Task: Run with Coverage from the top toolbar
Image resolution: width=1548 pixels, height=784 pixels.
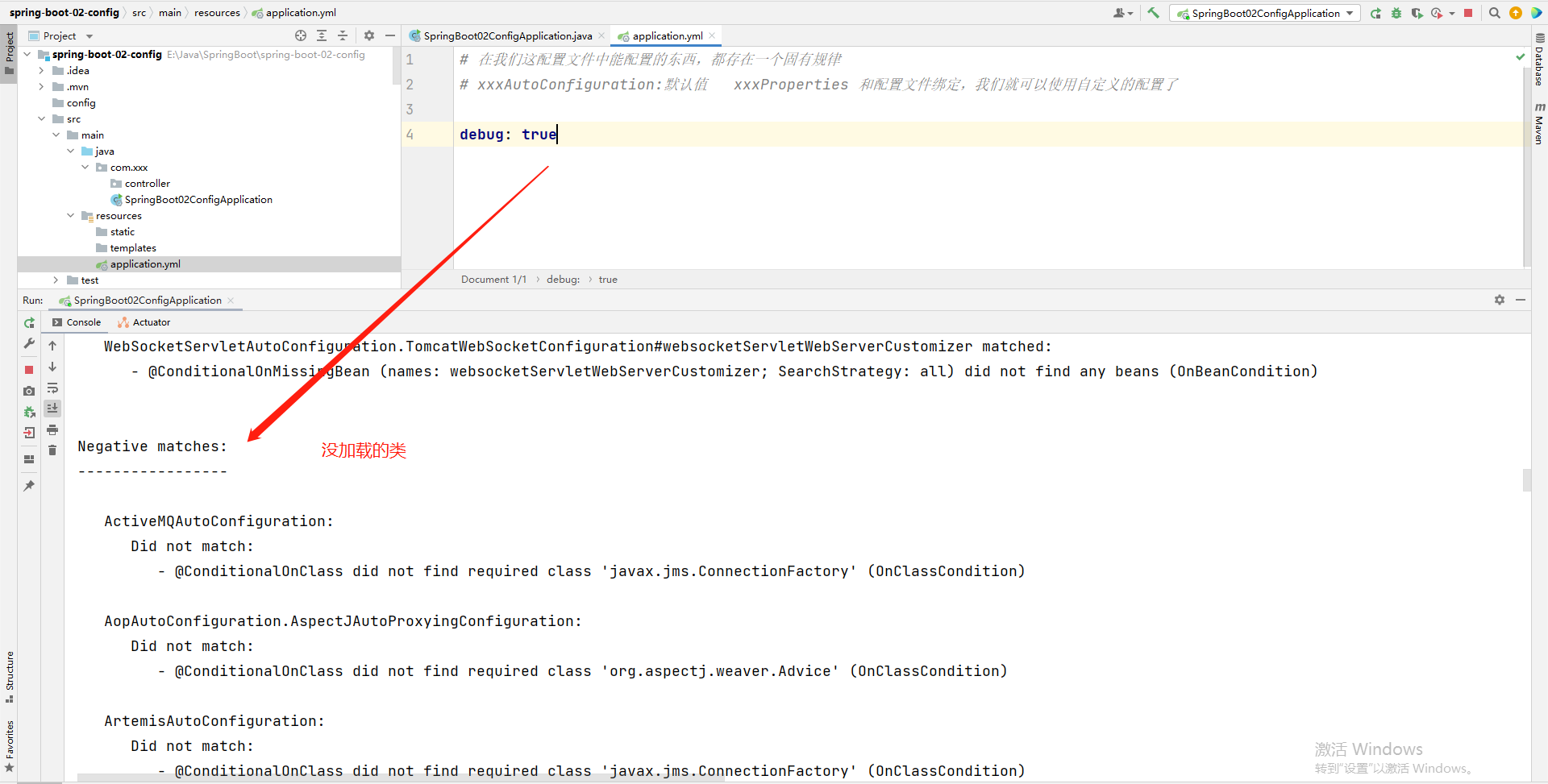Action: [x=1417, y=13]
